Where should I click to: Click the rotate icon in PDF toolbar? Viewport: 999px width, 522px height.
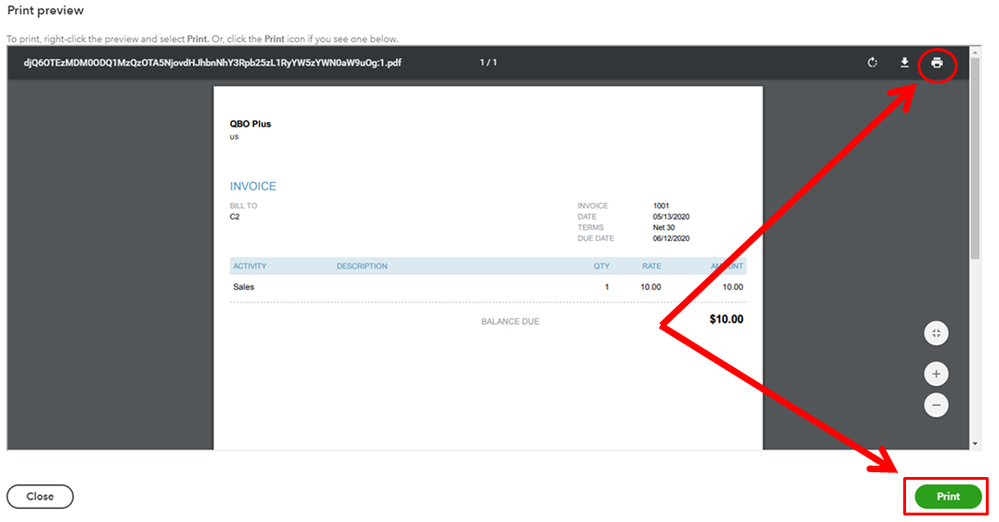pyautogui.click(x=872, y=62)
